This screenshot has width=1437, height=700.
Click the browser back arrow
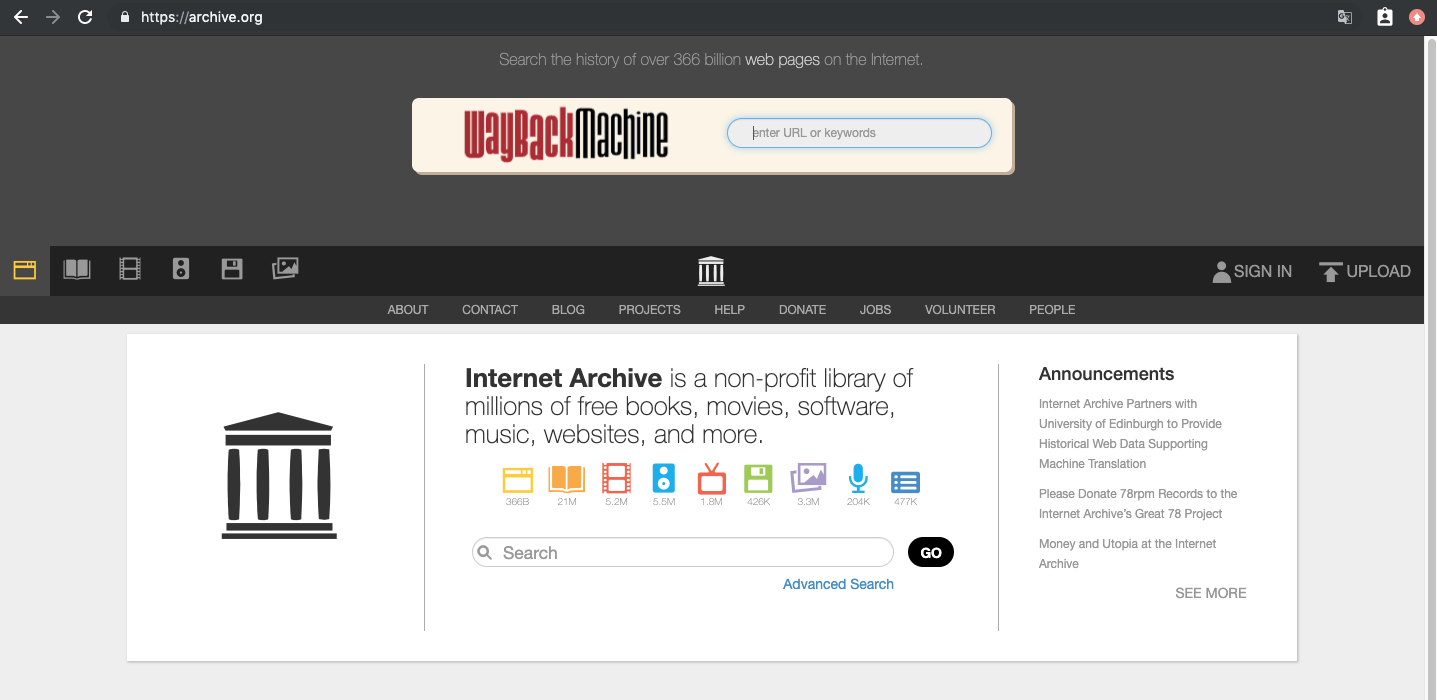(20, 17)
